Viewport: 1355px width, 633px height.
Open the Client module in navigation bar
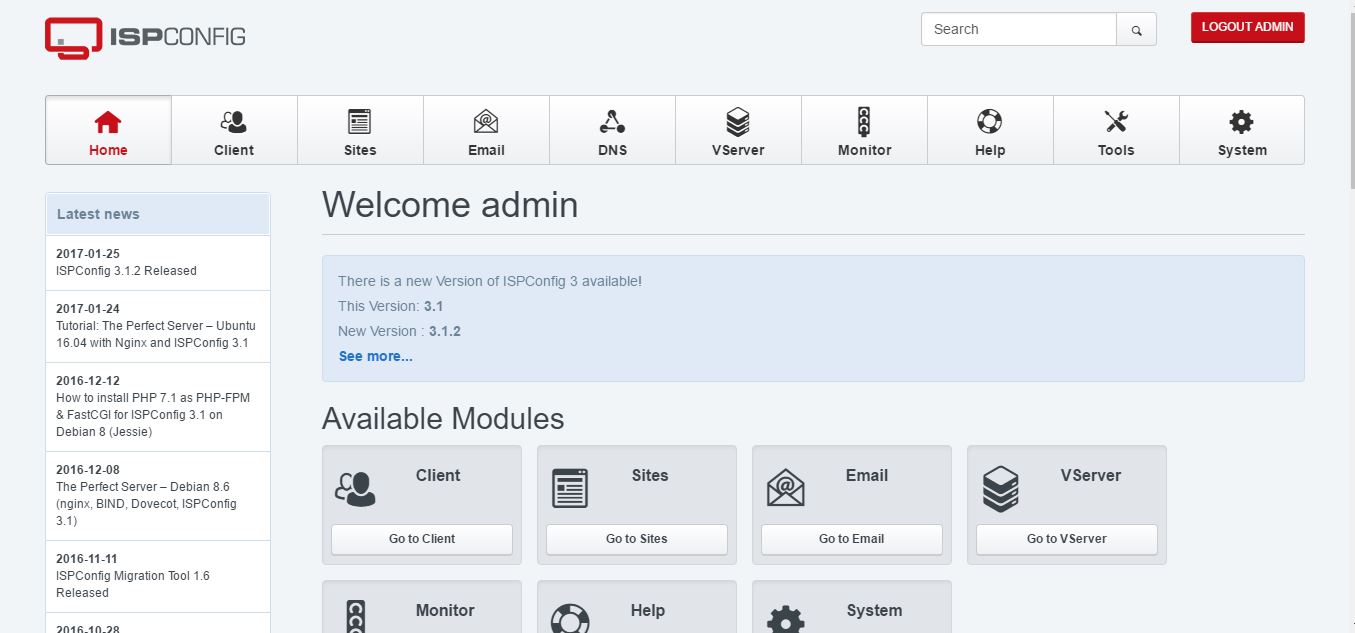coord(234,130)
